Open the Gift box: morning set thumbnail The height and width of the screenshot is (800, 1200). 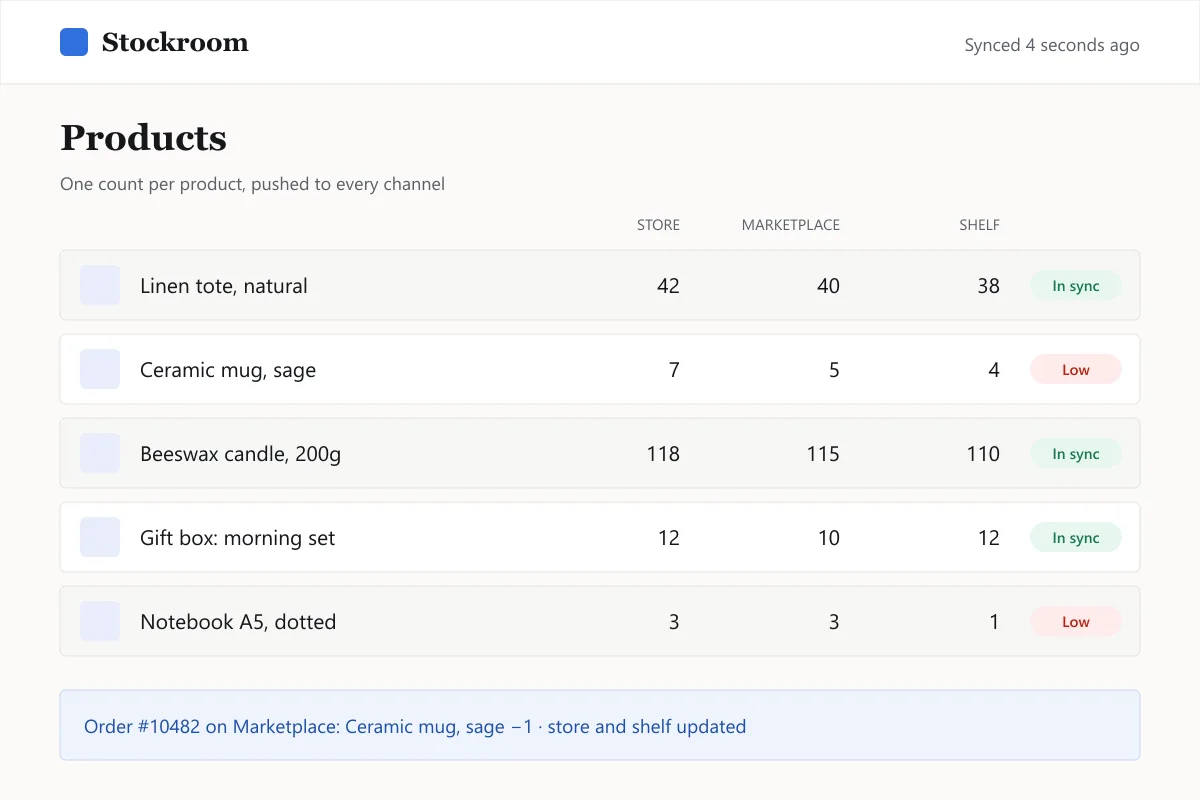100,537
